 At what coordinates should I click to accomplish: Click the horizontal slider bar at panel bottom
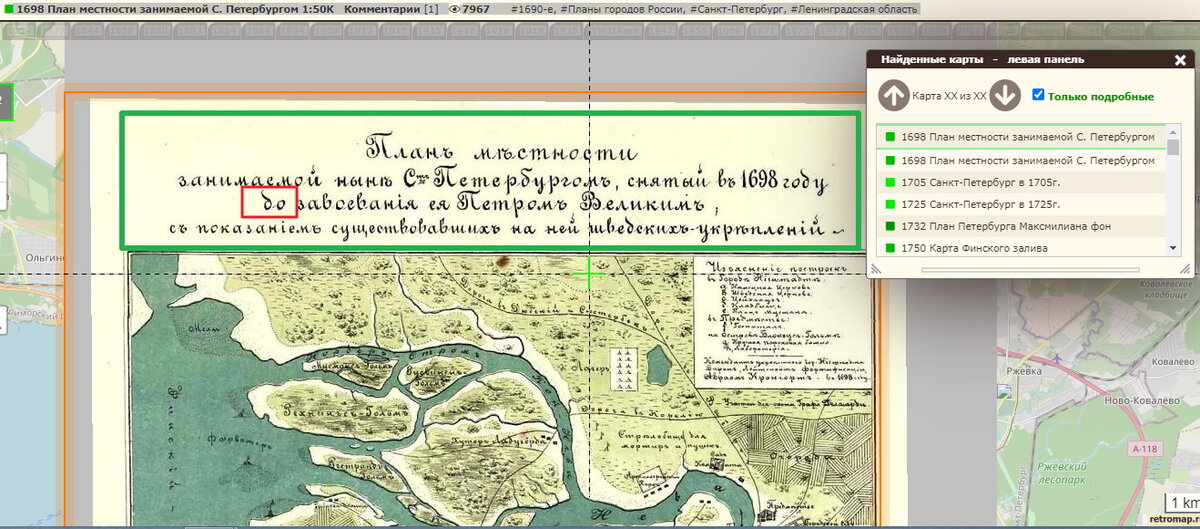pyautogui.click(x=1028, y=269)
